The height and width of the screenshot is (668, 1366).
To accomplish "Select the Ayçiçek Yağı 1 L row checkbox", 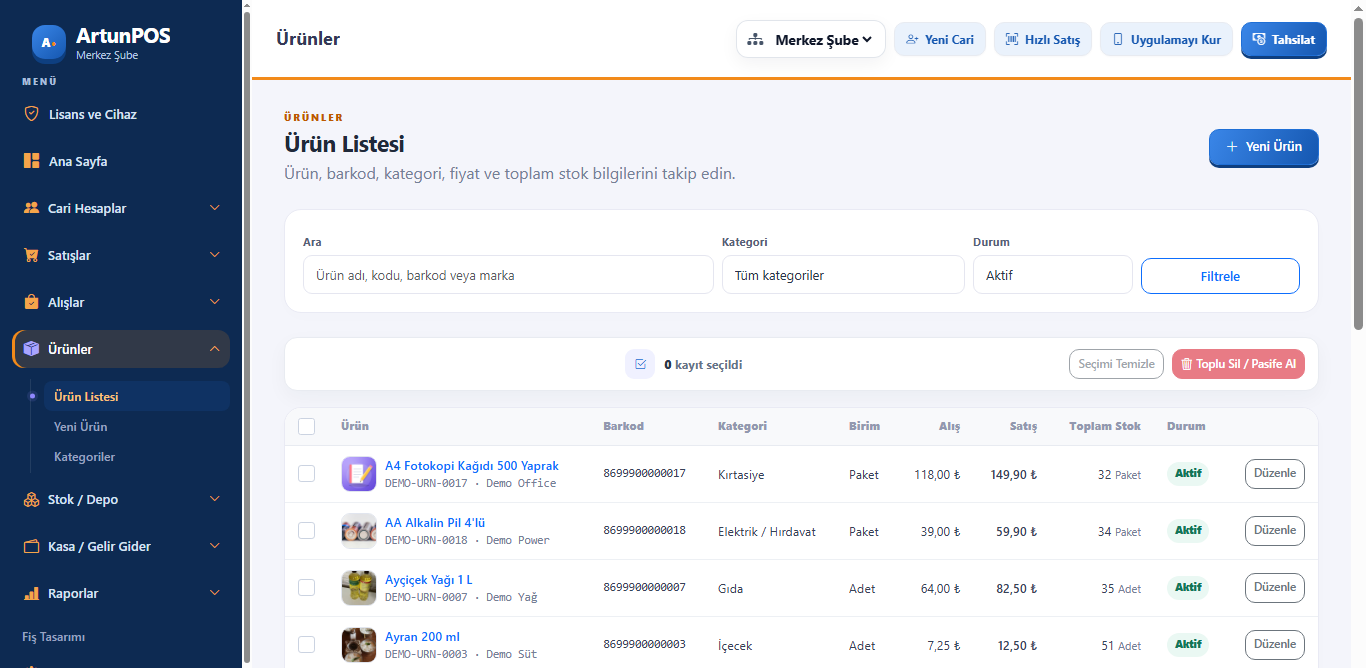I will [306, 587].
